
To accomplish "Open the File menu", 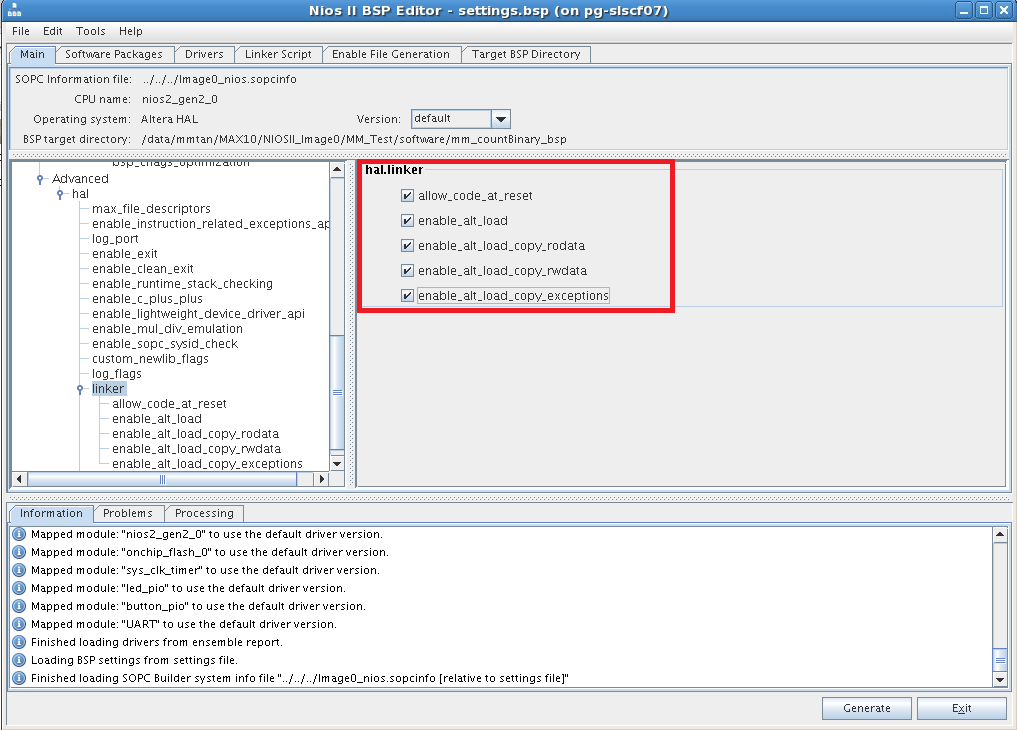I will click(21, 31).
